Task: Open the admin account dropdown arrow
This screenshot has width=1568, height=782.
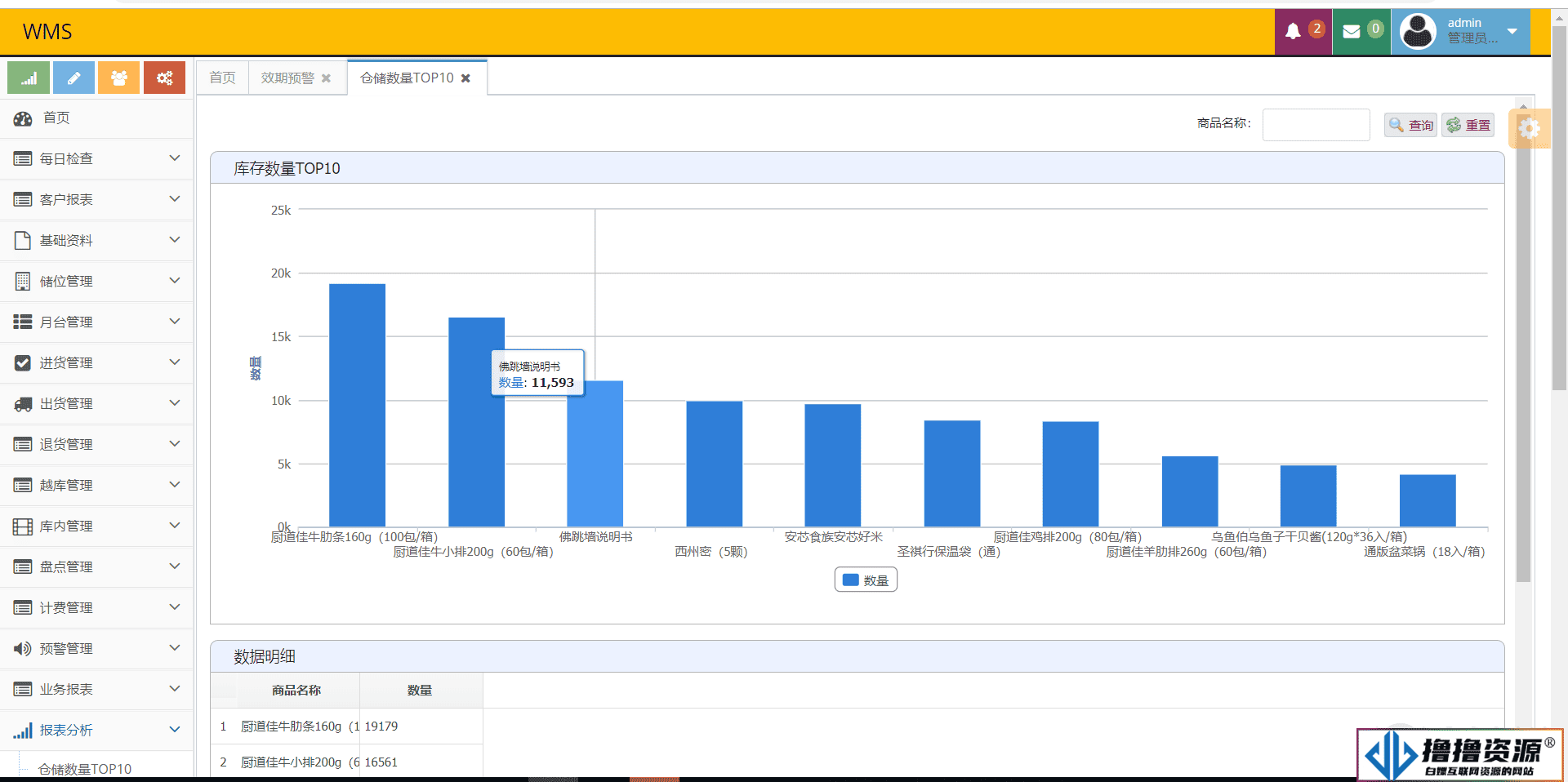Action: coord(1512,32)
